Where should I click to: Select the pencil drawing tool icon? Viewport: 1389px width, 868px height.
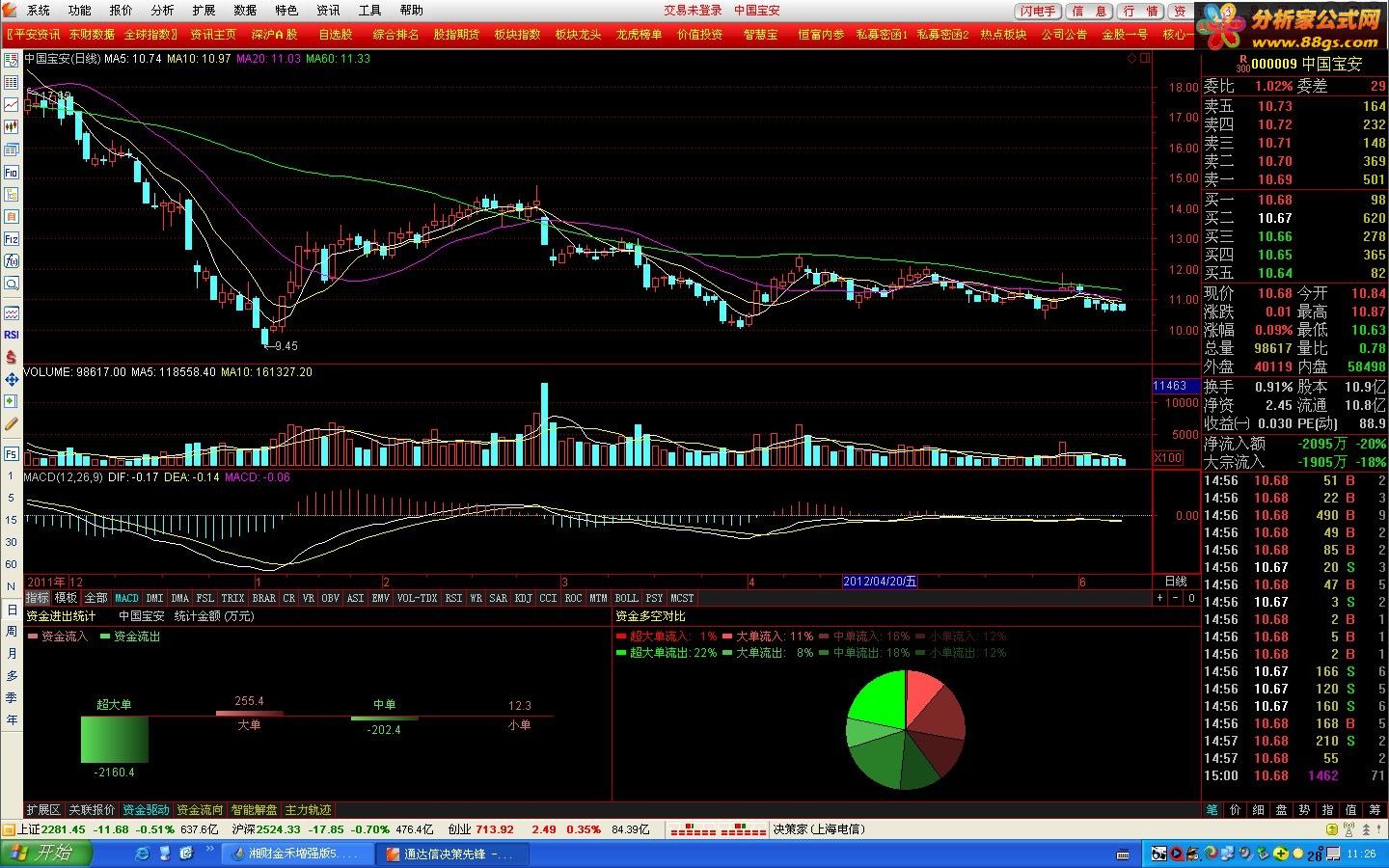(x=12, y=423)
